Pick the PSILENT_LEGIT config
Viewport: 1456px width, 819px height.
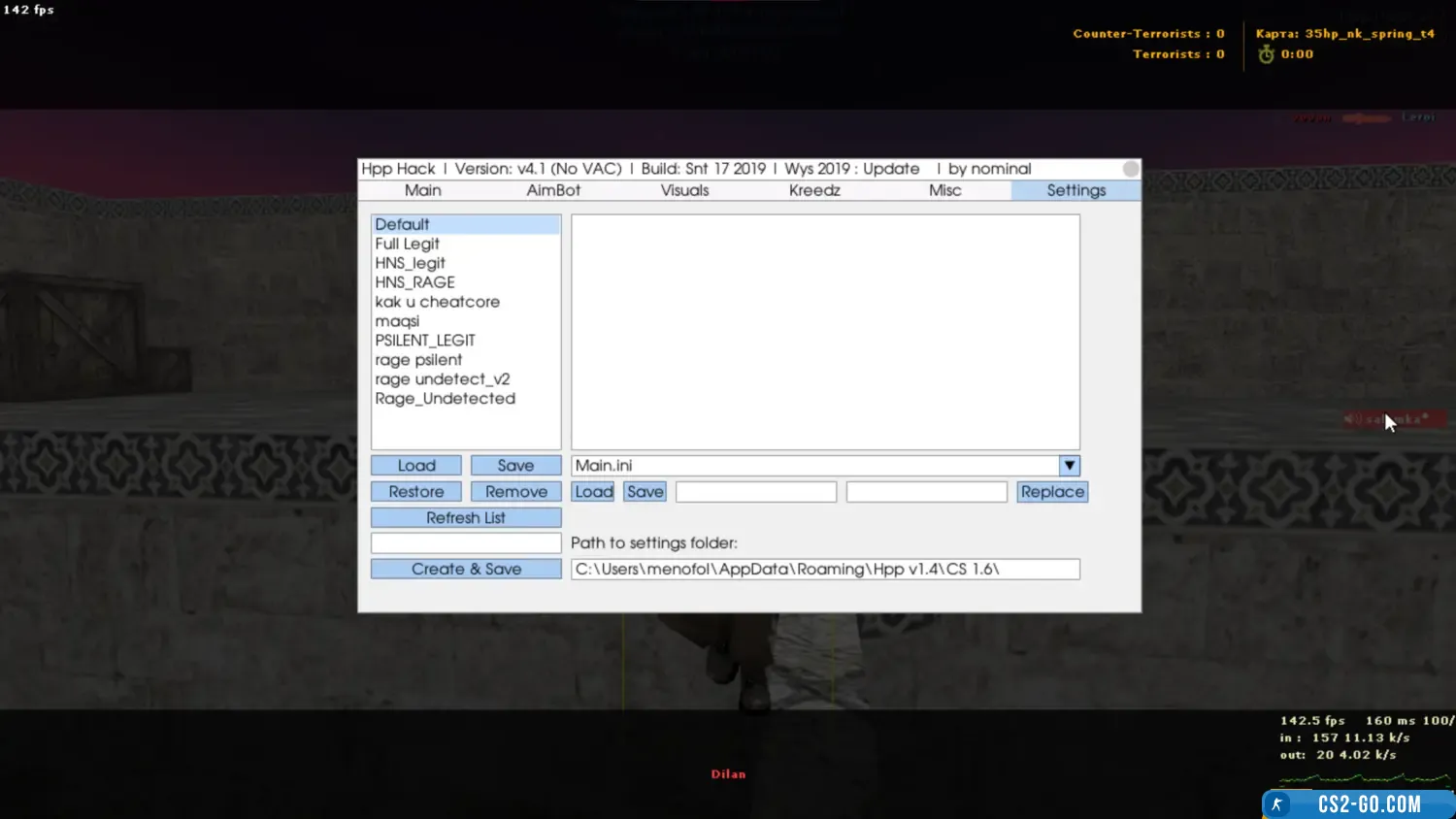pos(425,341)
